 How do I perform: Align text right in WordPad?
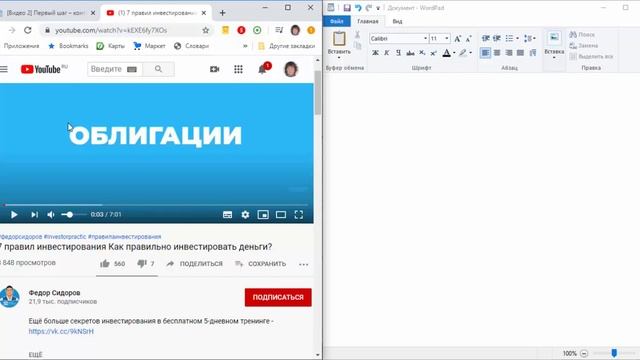coord(509,53)
